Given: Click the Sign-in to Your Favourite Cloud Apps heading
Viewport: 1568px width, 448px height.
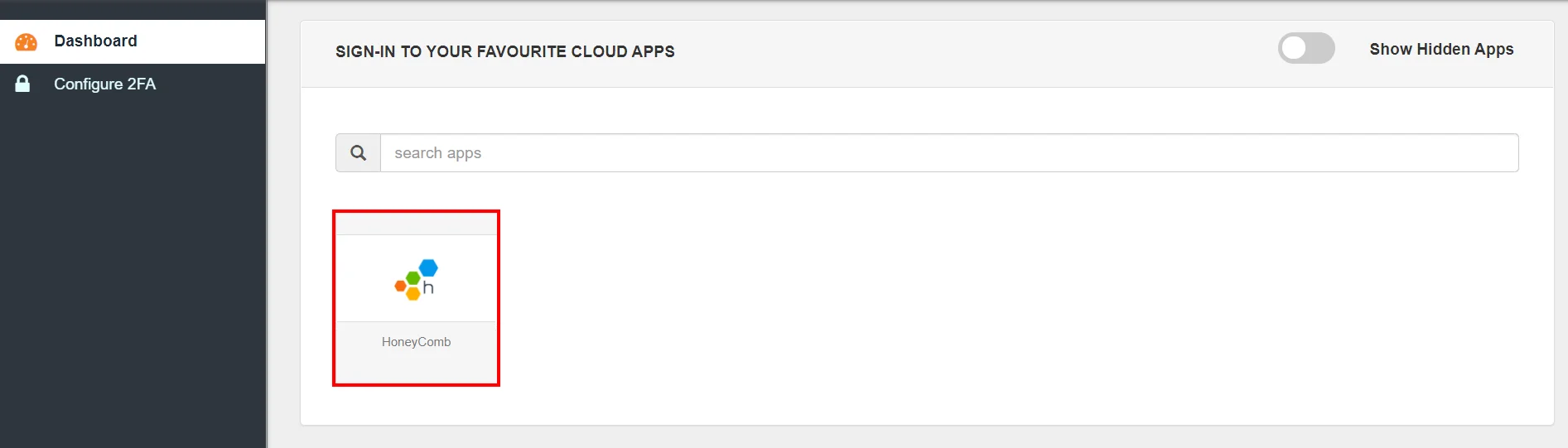Looking at the screenshot, I should click(x=504, y=51).
